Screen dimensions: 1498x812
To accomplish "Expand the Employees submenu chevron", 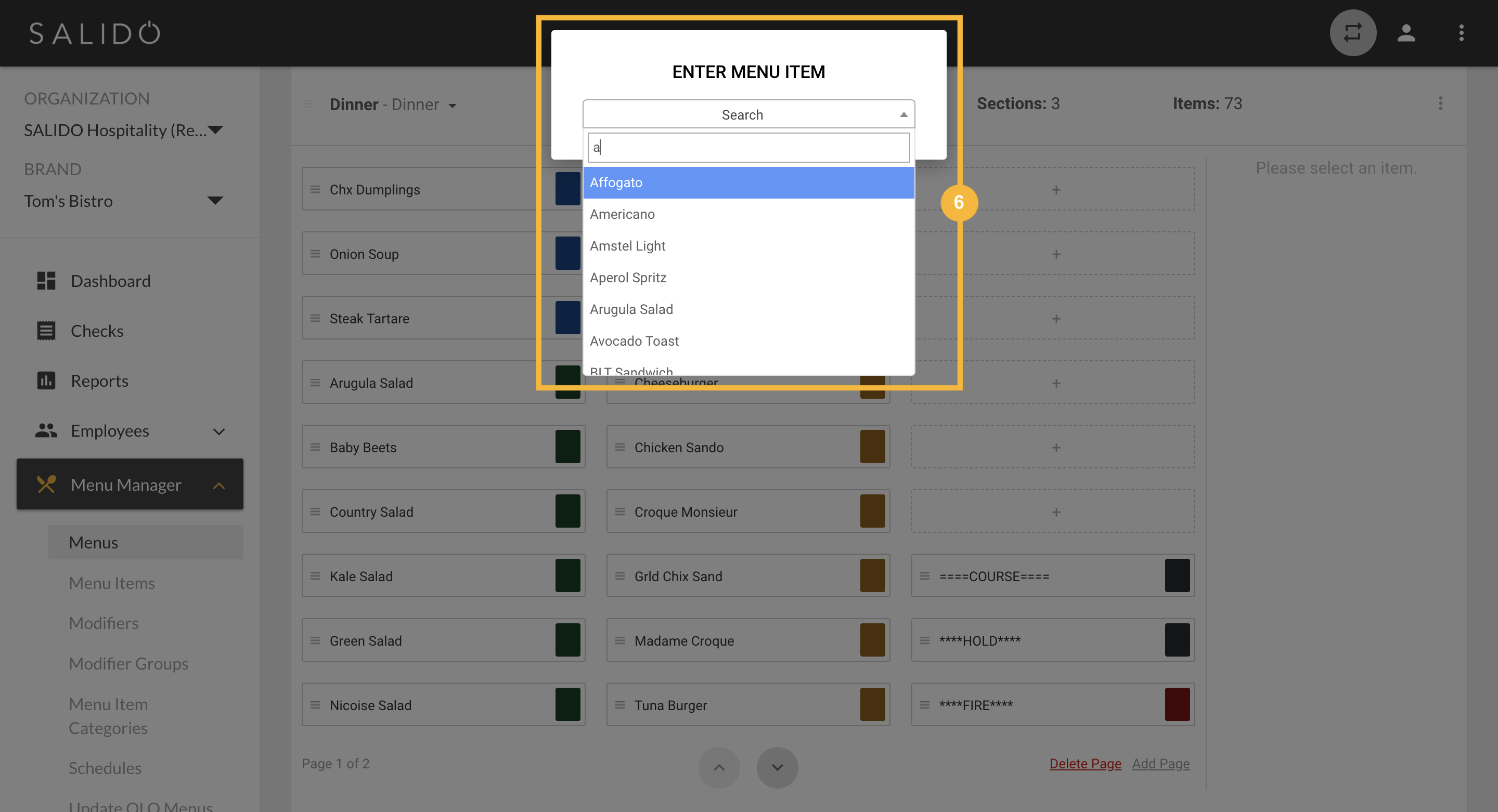I will click(x=218, y=431).
